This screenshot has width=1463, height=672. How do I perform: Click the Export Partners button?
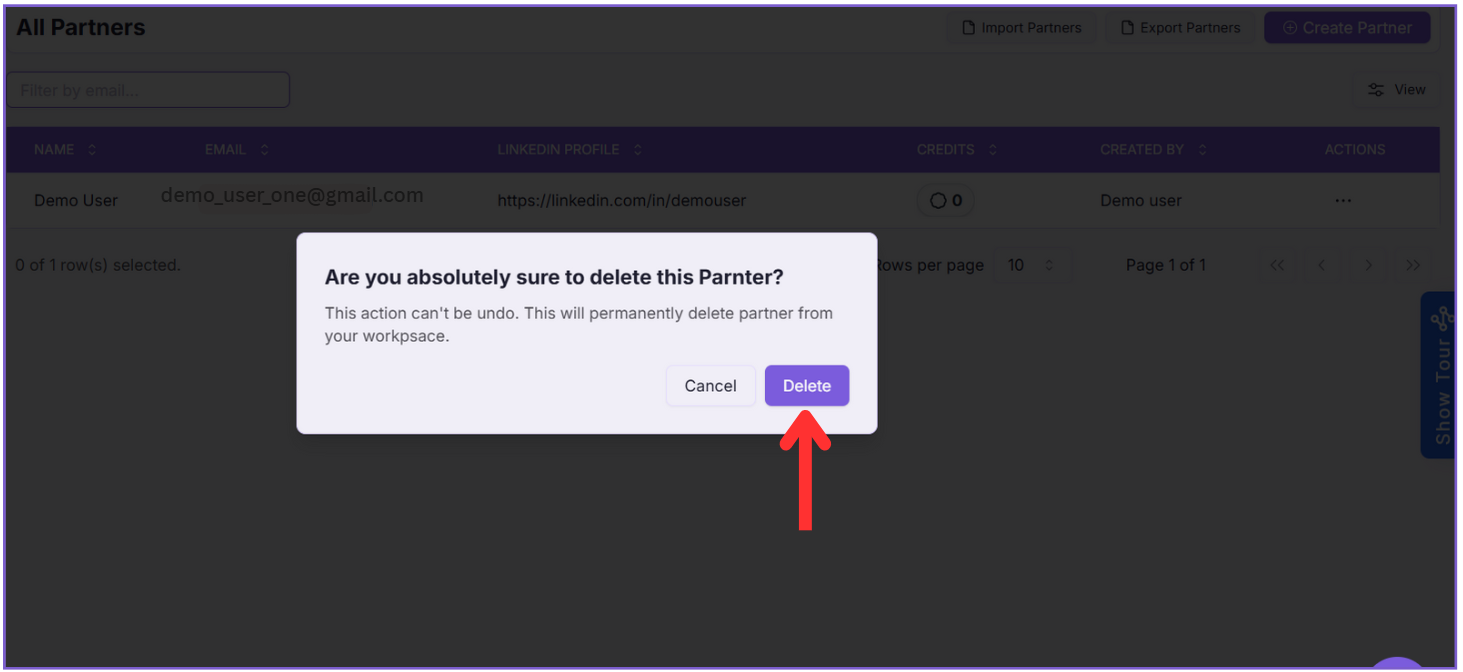(x=1180, y=28)
